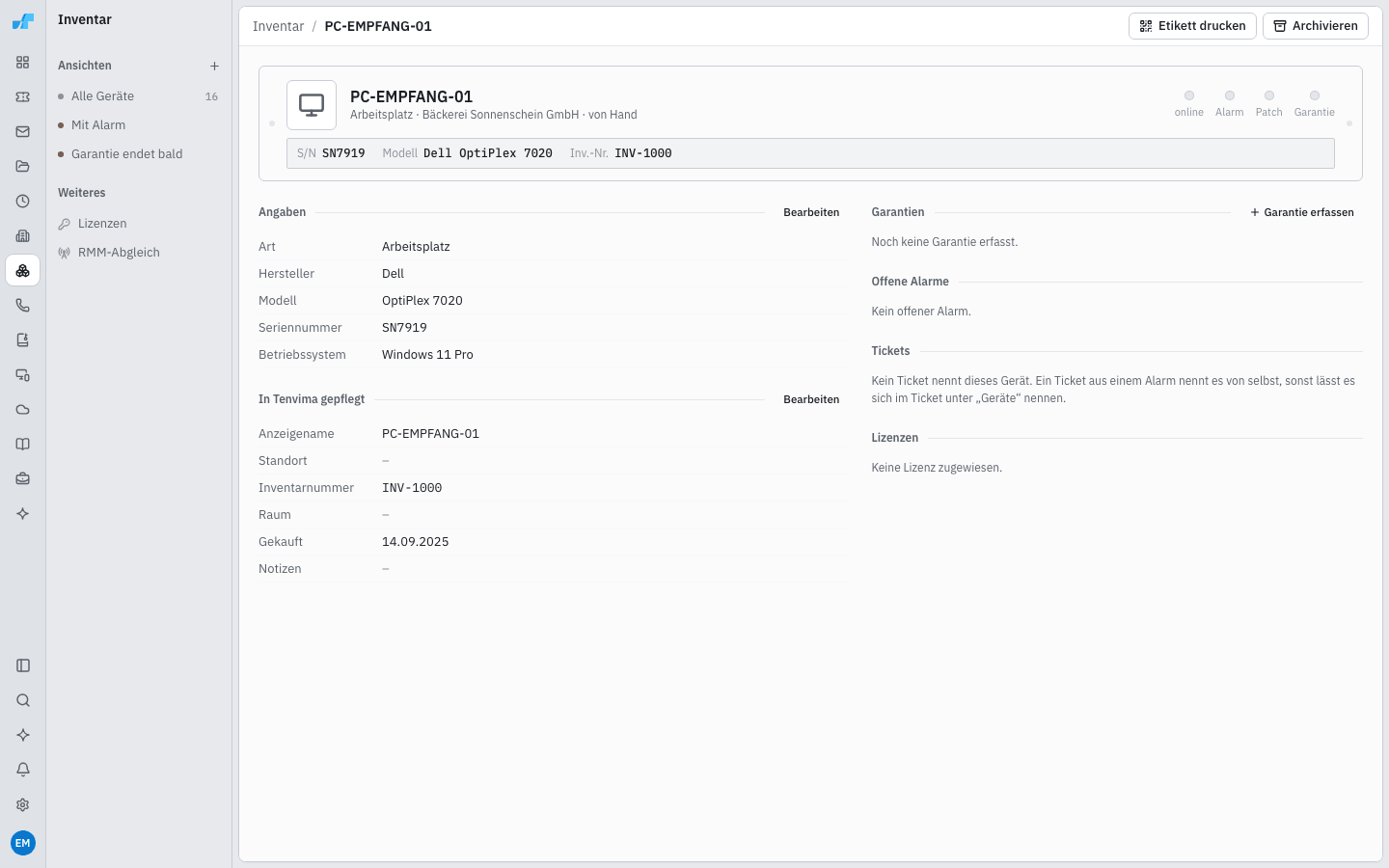Click the Tenvima logo at the top
This screenshot has width=1389, height=868.
pyautogui.click(x=23, y=21)
